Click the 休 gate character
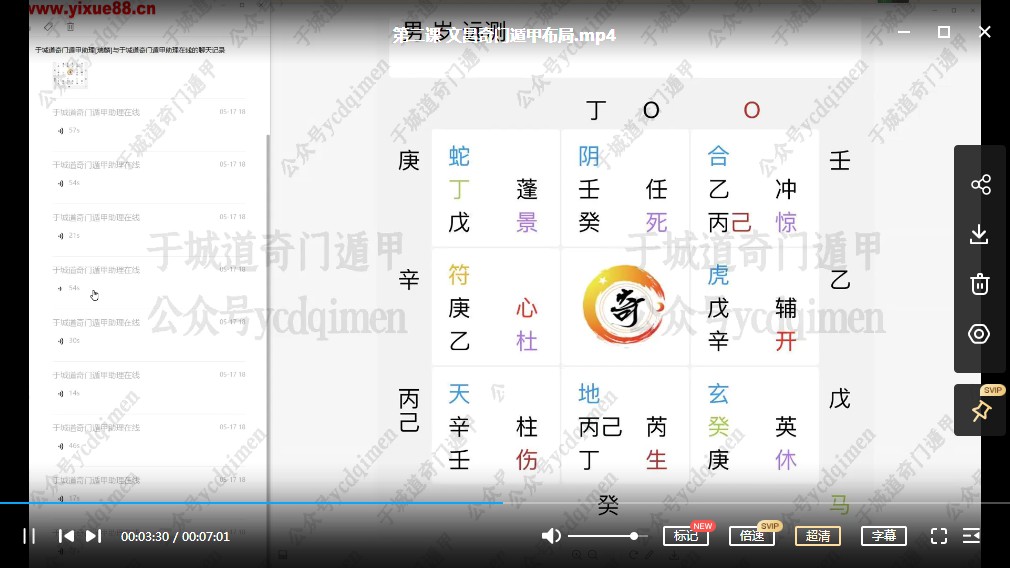Image resolution: width=1010 pixels, height=568 pixels. click(786, 460)
